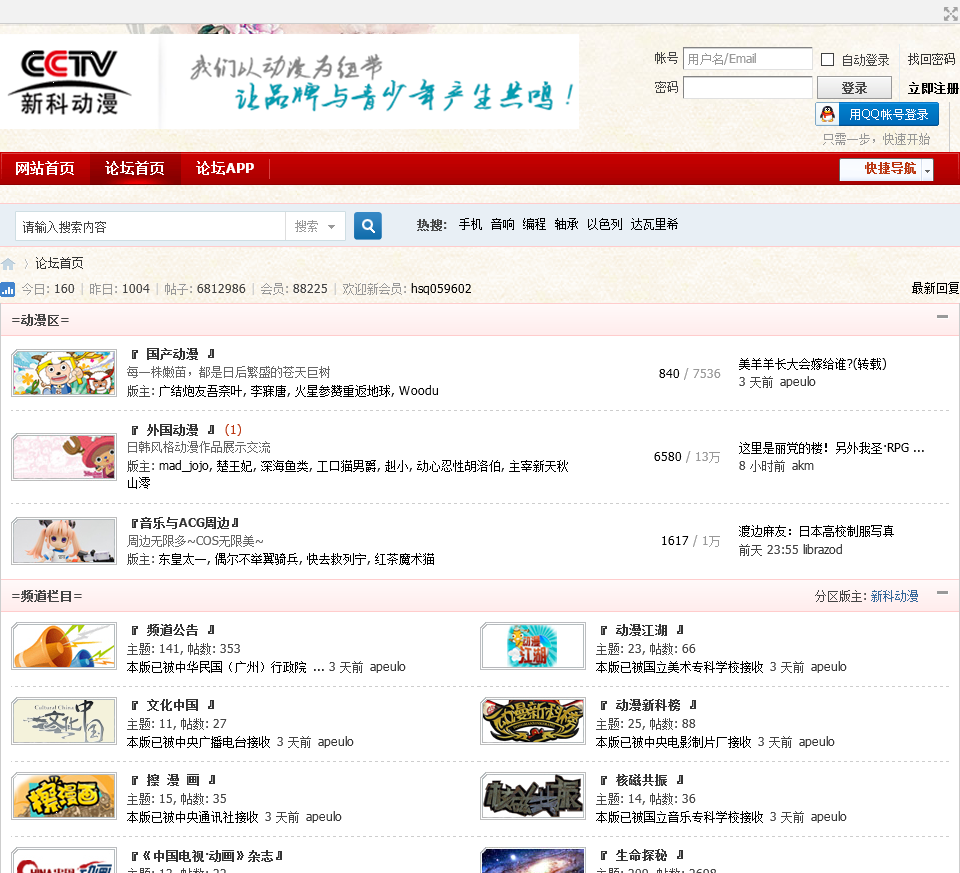Click the 中国电视·动画 杂志 forum icon

pyautogui.click(x=64, y=860)
